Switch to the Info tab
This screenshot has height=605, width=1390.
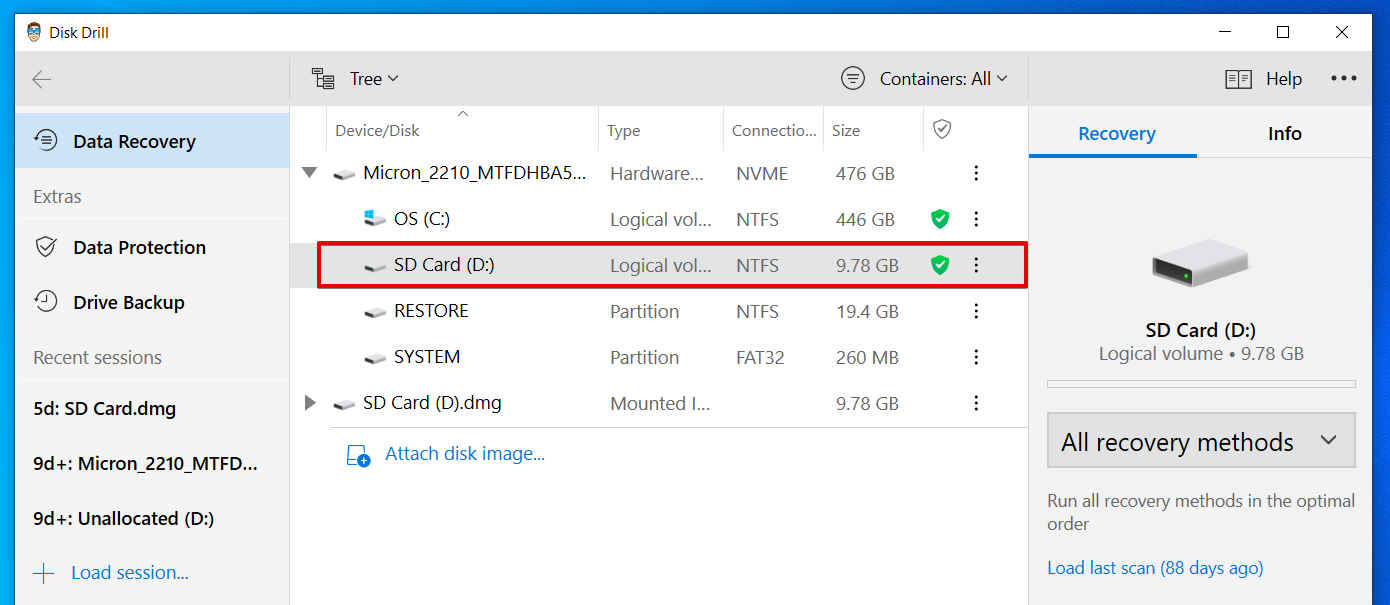[1284, 134]
